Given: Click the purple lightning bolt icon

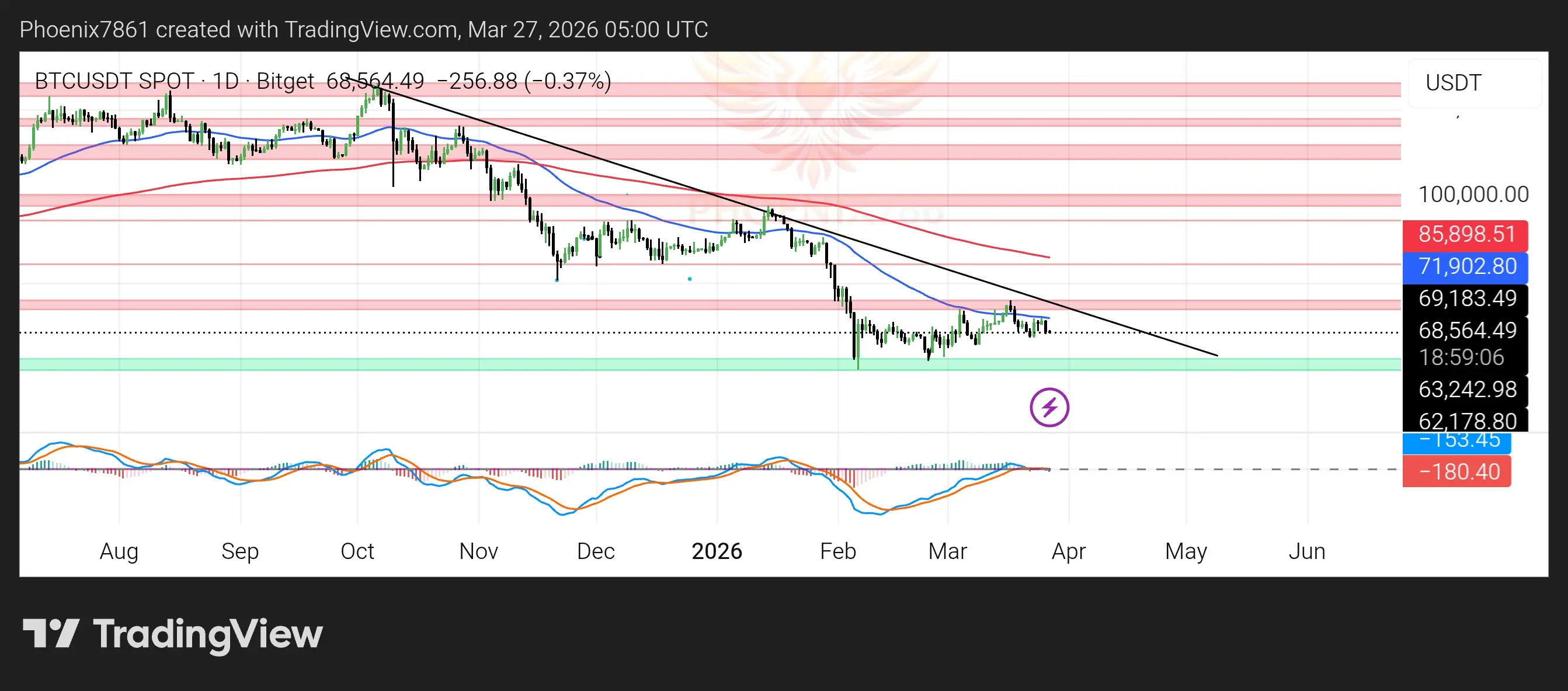Looking at the screenshot, I should pos(1049,407).
